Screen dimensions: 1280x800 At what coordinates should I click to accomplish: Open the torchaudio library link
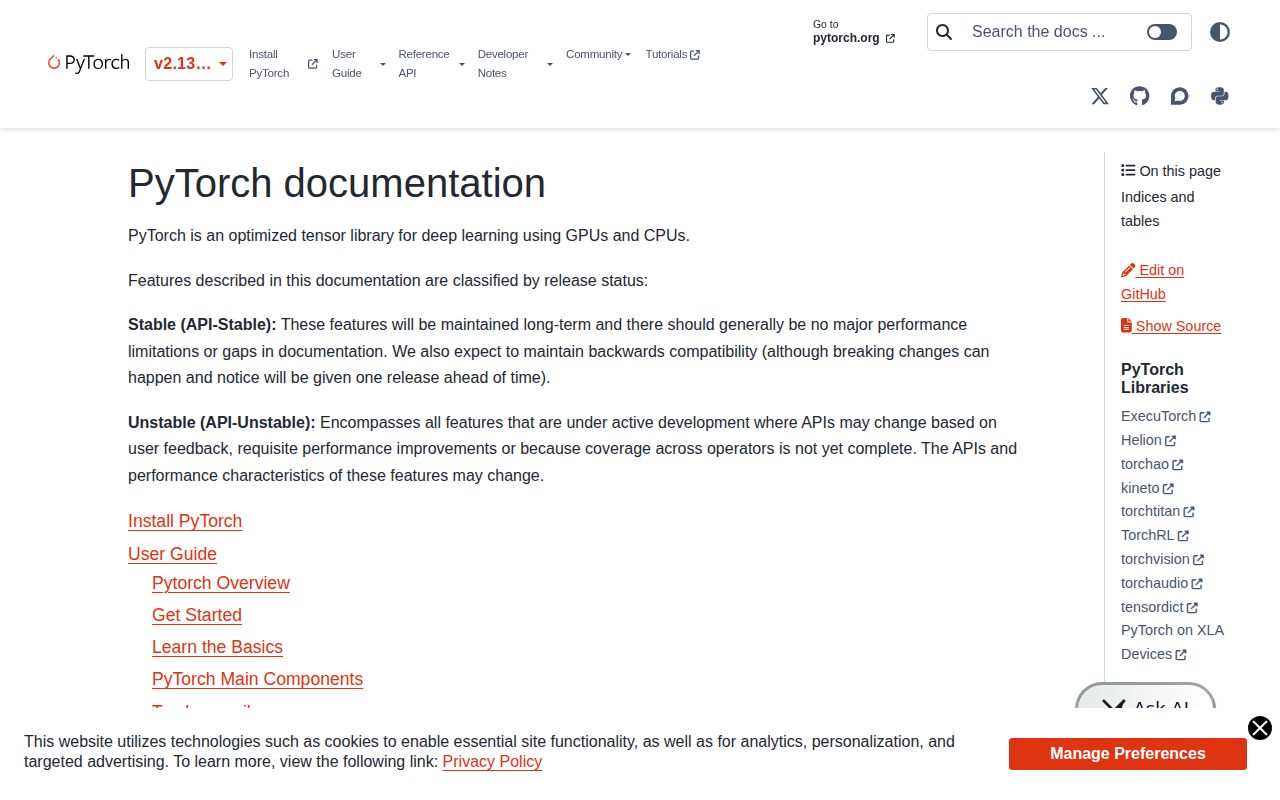coord(1162,583)
